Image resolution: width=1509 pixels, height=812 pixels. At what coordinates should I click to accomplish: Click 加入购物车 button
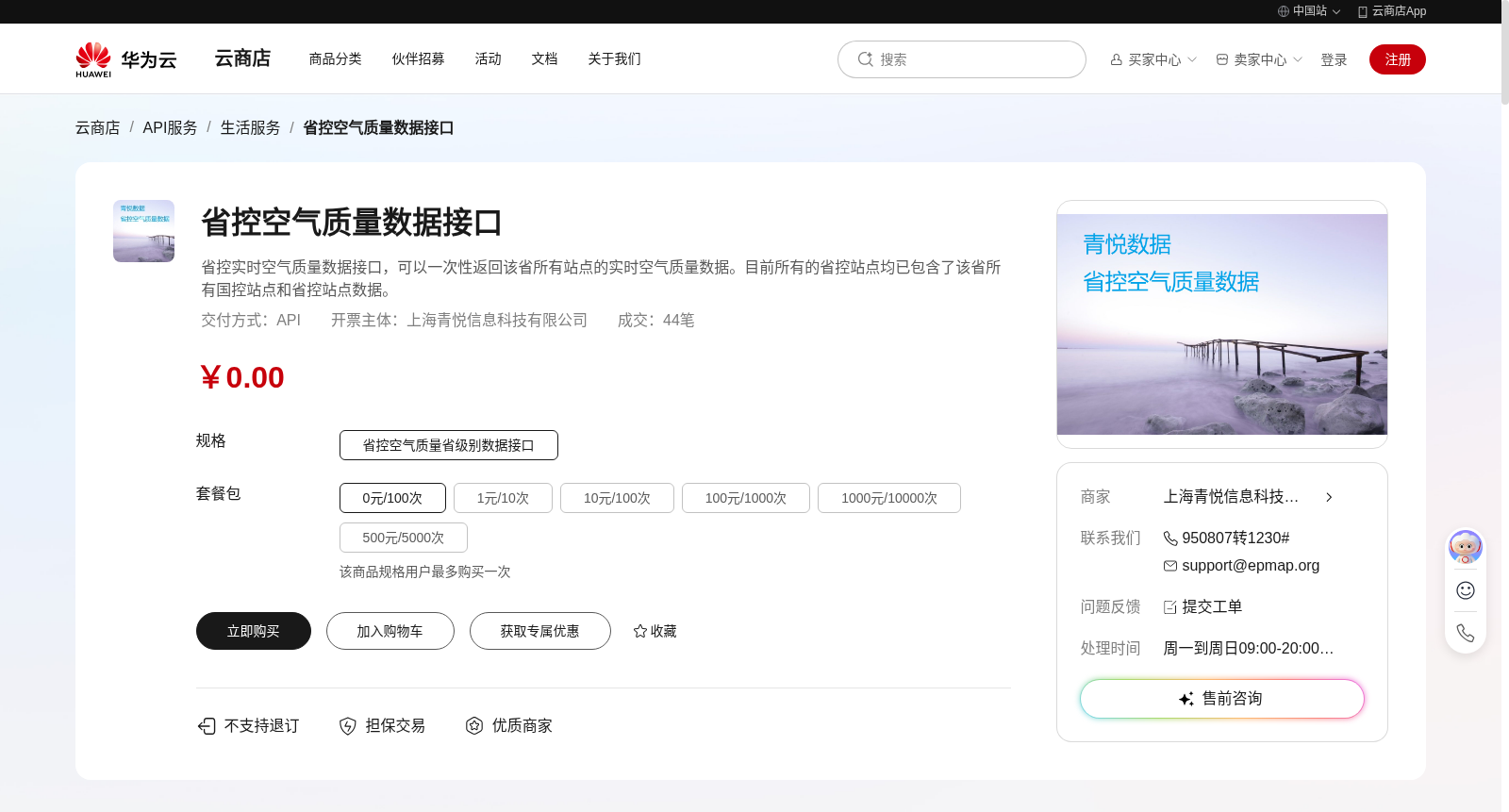pyautogui.click(x=390, y=631)
